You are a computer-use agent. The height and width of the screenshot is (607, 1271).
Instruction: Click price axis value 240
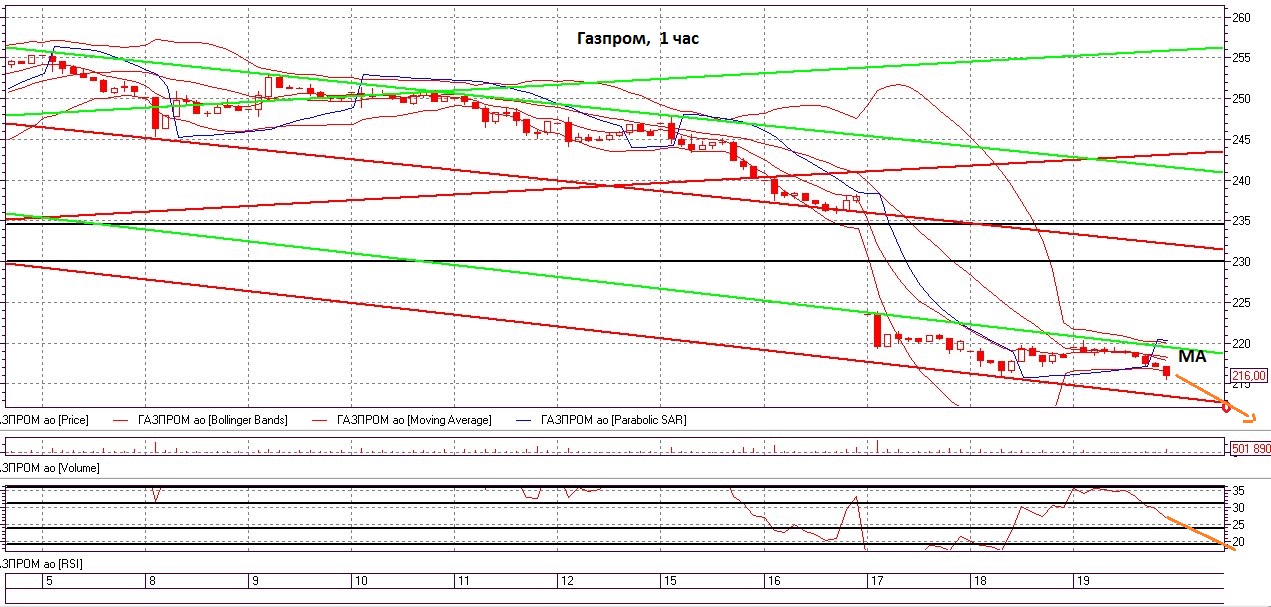[1242, 181]
